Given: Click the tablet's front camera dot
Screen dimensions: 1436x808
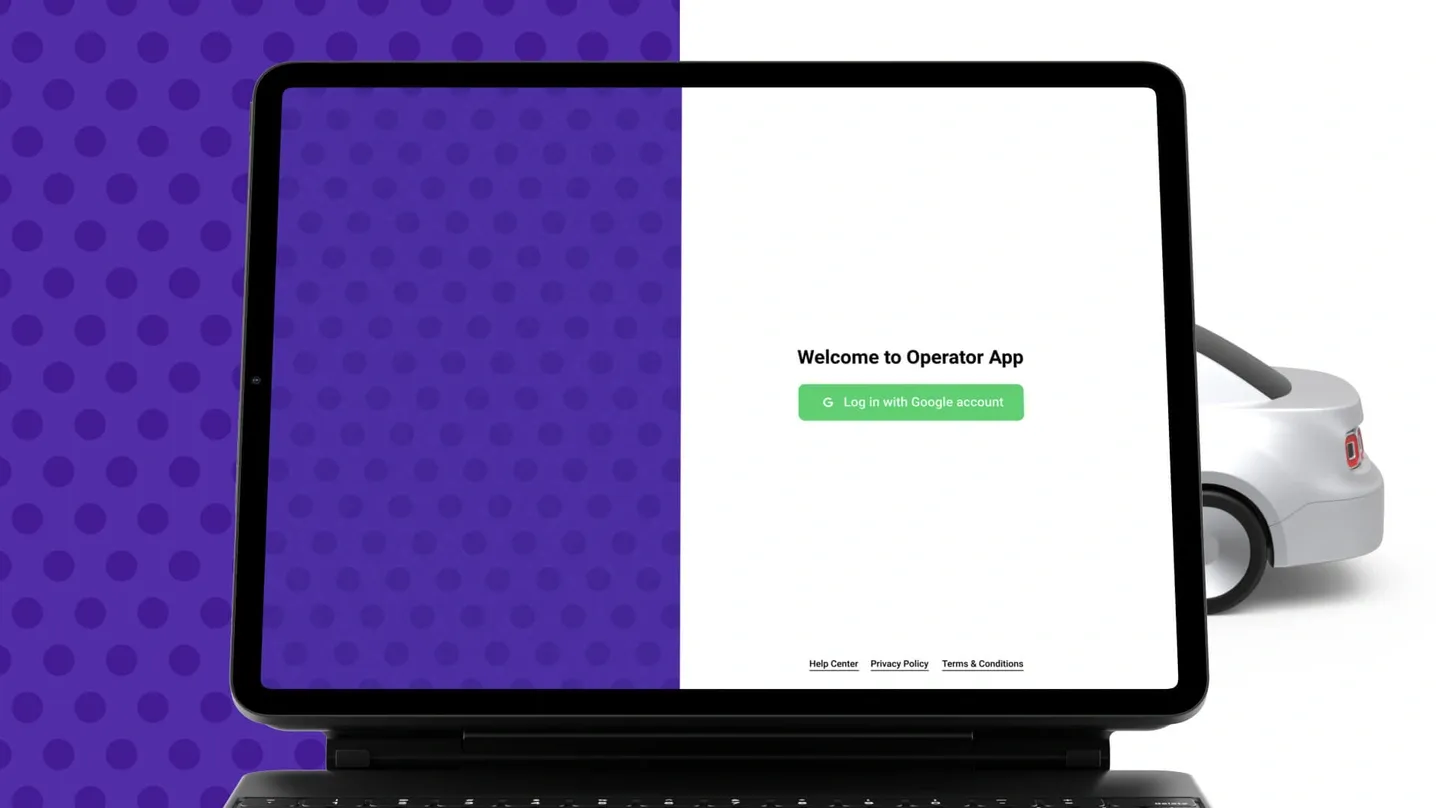Looking at the screenshot, I should (256, 381).
